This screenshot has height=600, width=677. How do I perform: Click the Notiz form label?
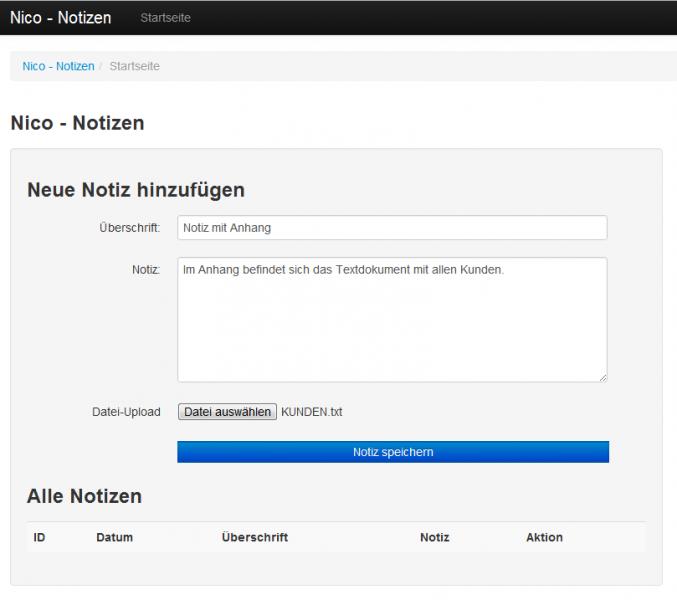point(146,270)
